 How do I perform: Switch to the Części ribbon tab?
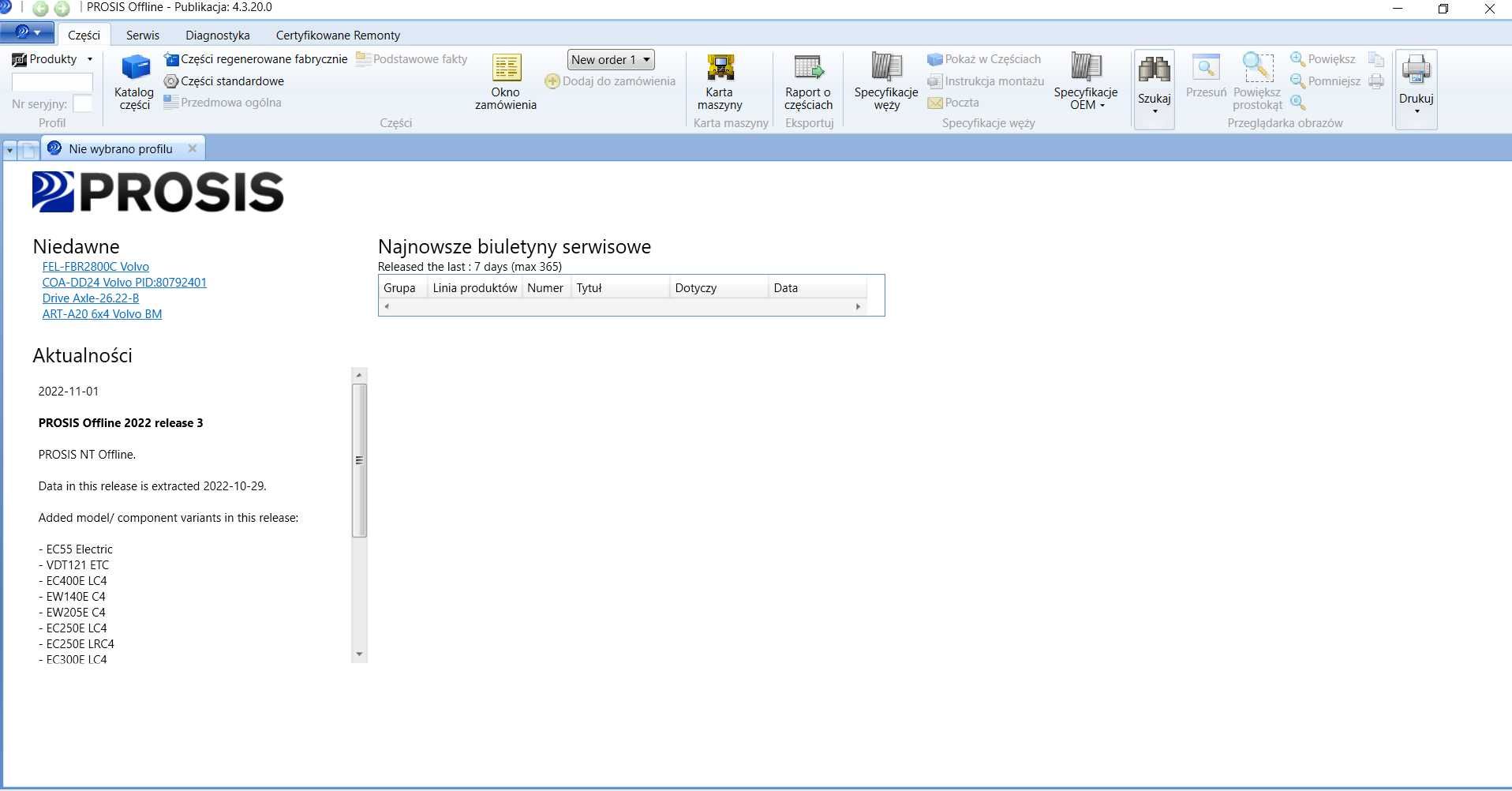click(x=84, y=35)
